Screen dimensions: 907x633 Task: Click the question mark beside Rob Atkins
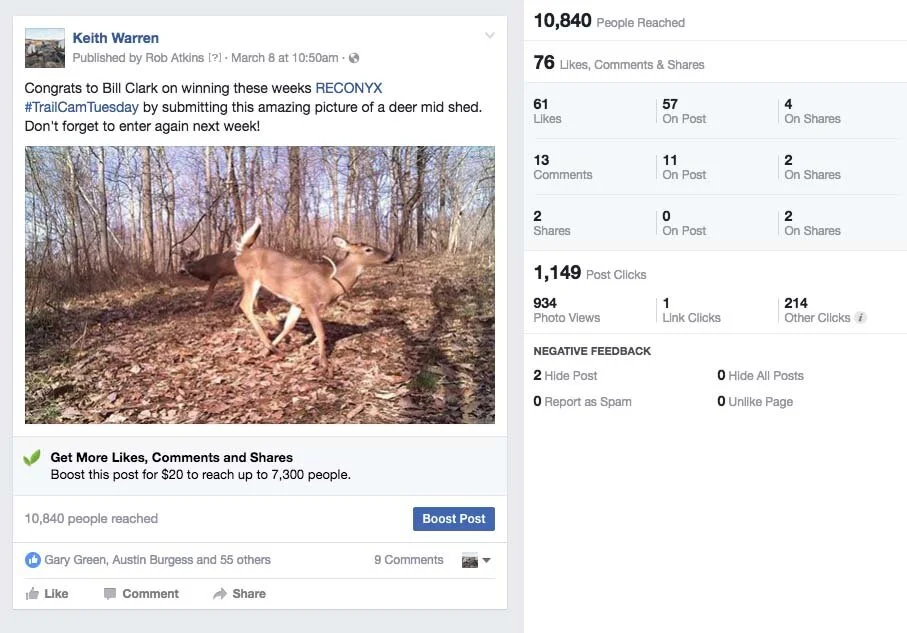point(214,58)
